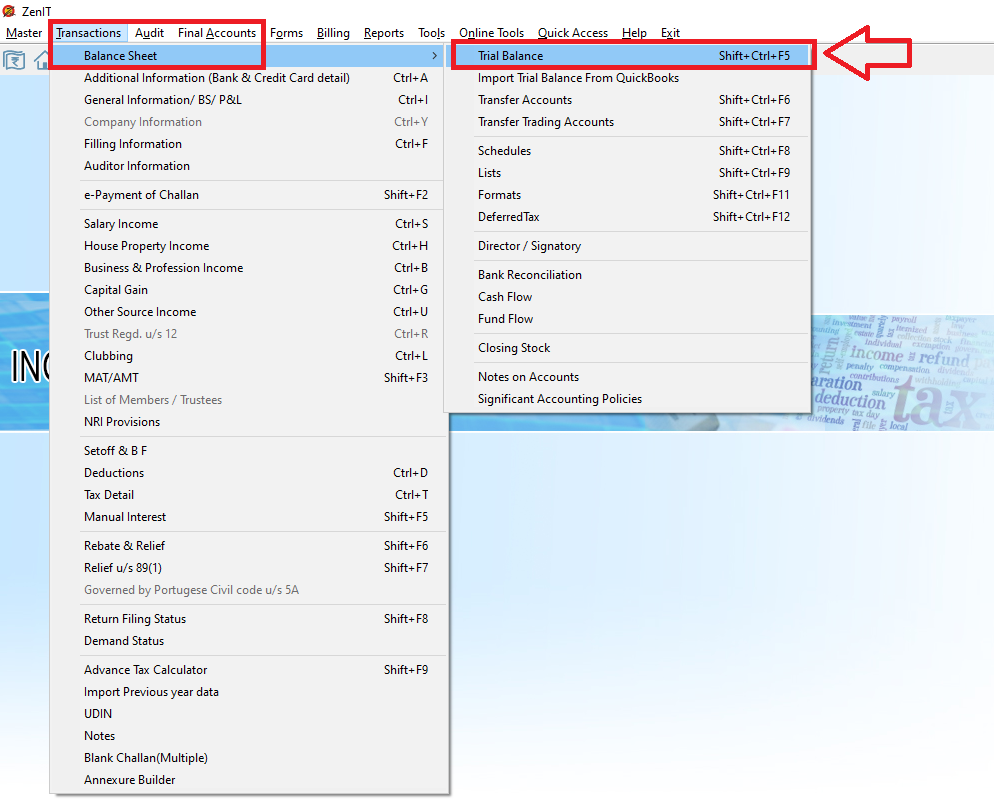
Task: Select General Information/ BS/ P&L
Action: [x=248, y=100]
